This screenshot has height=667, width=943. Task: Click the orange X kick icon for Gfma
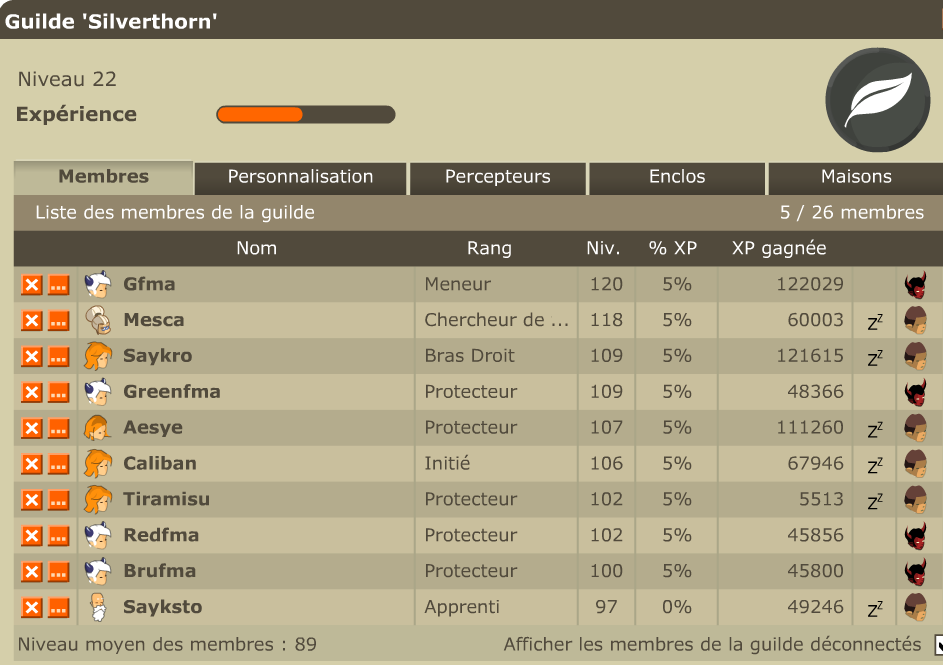pos(32,284)
